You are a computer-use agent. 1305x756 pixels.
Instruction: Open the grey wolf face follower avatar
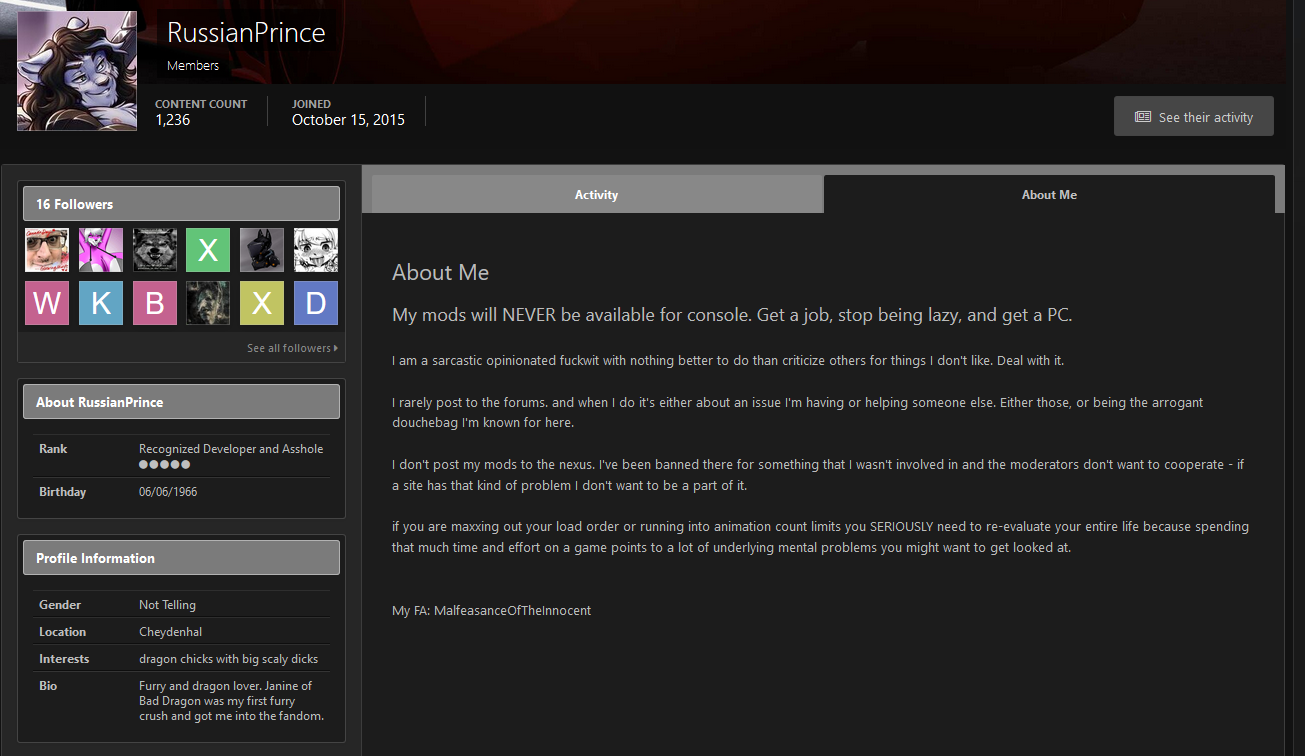(155, 250)
